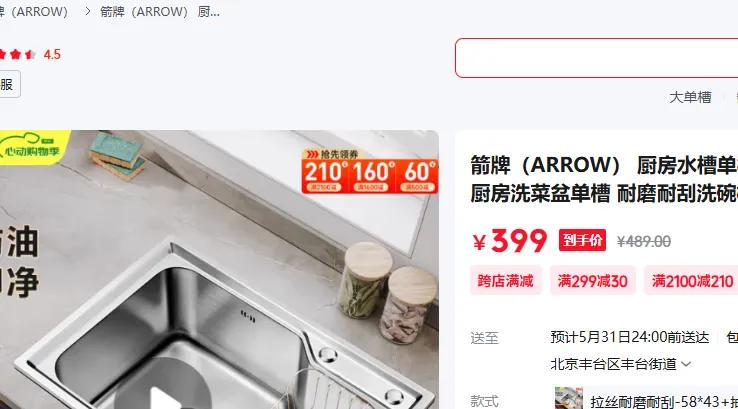The image size is (738, 409).
Task: Select the 满299减30 discount tag
Action: coord(593,281)
